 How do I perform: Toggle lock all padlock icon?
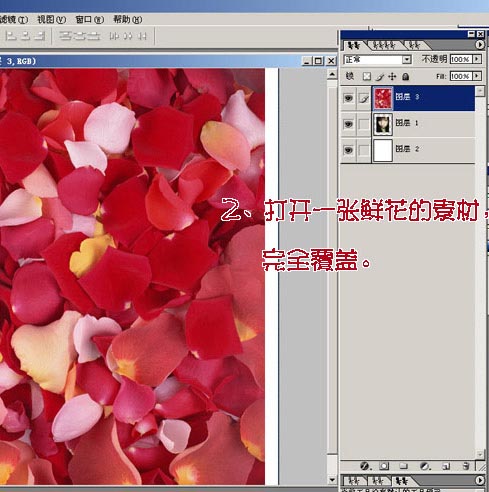click(405, 77)
